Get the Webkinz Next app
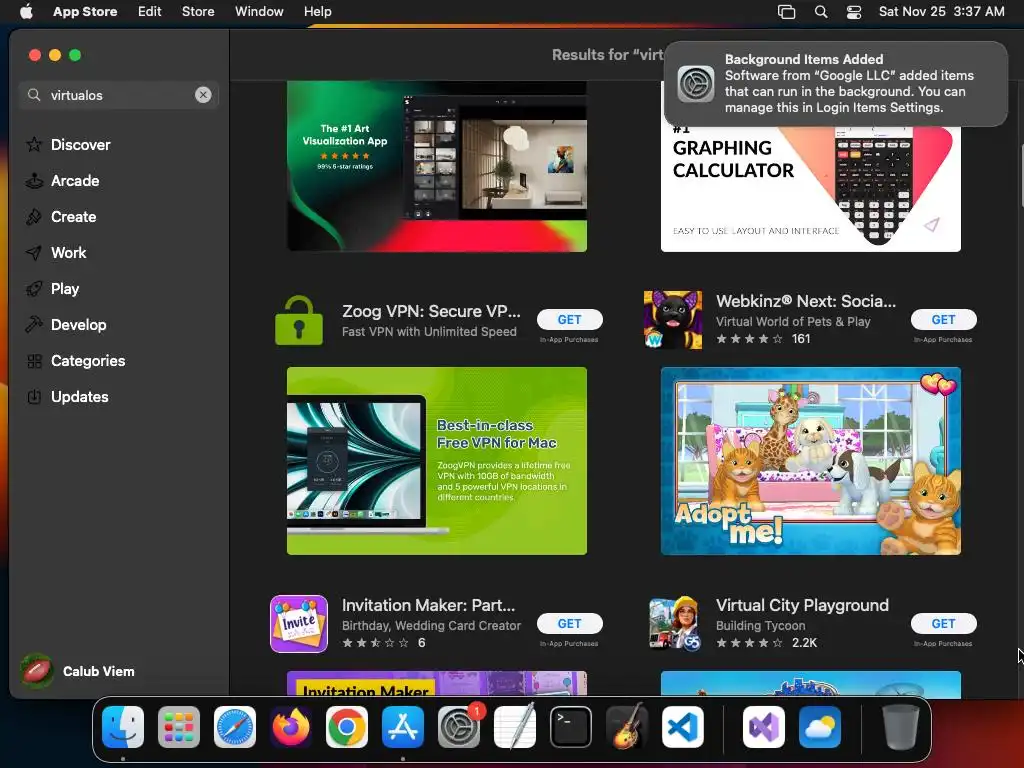The width and height of the screenshot is (1024, 768). 944,319
